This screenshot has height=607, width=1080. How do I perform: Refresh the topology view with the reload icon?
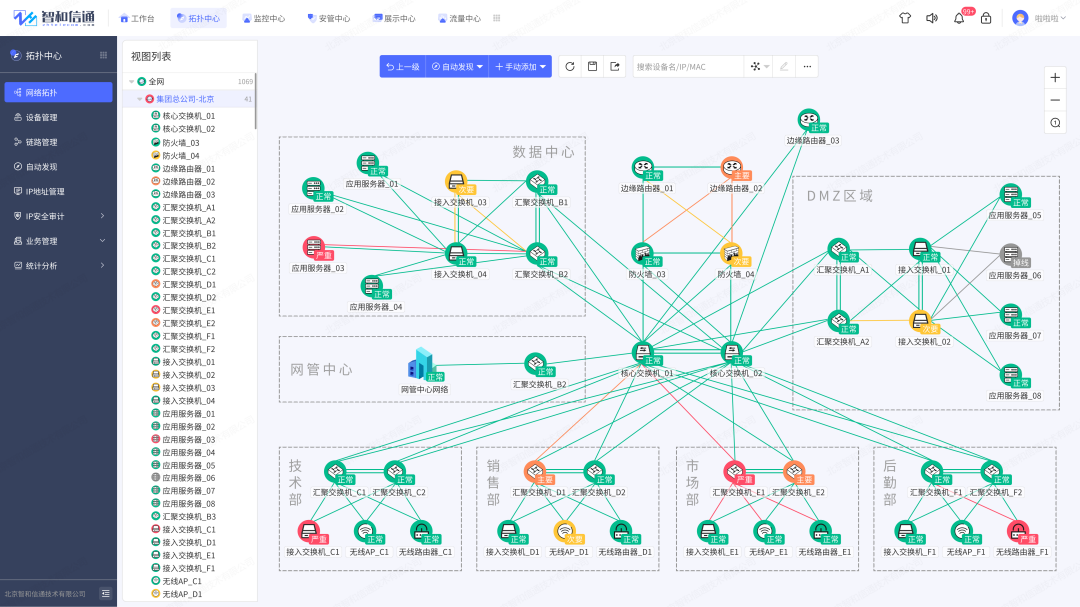[570, 66]
